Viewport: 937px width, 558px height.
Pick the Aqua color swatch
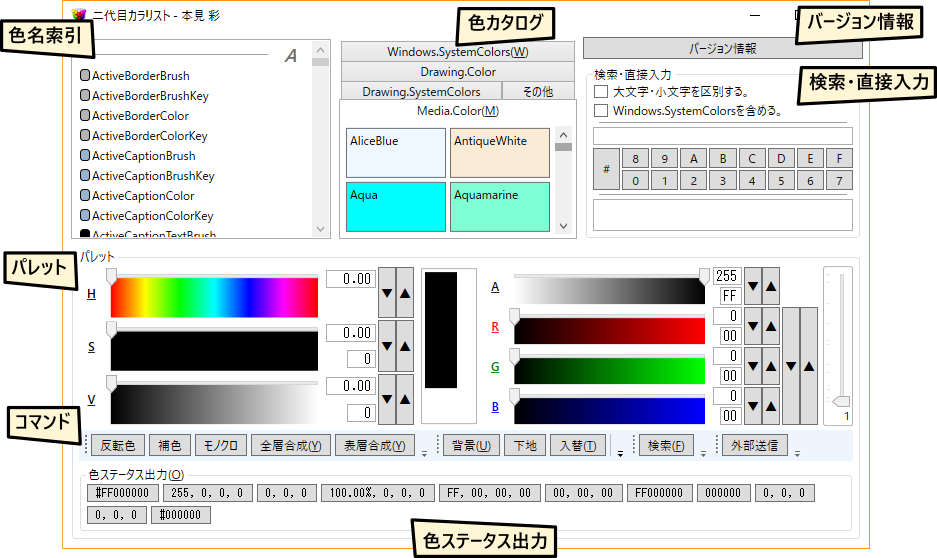coord(396,207)
